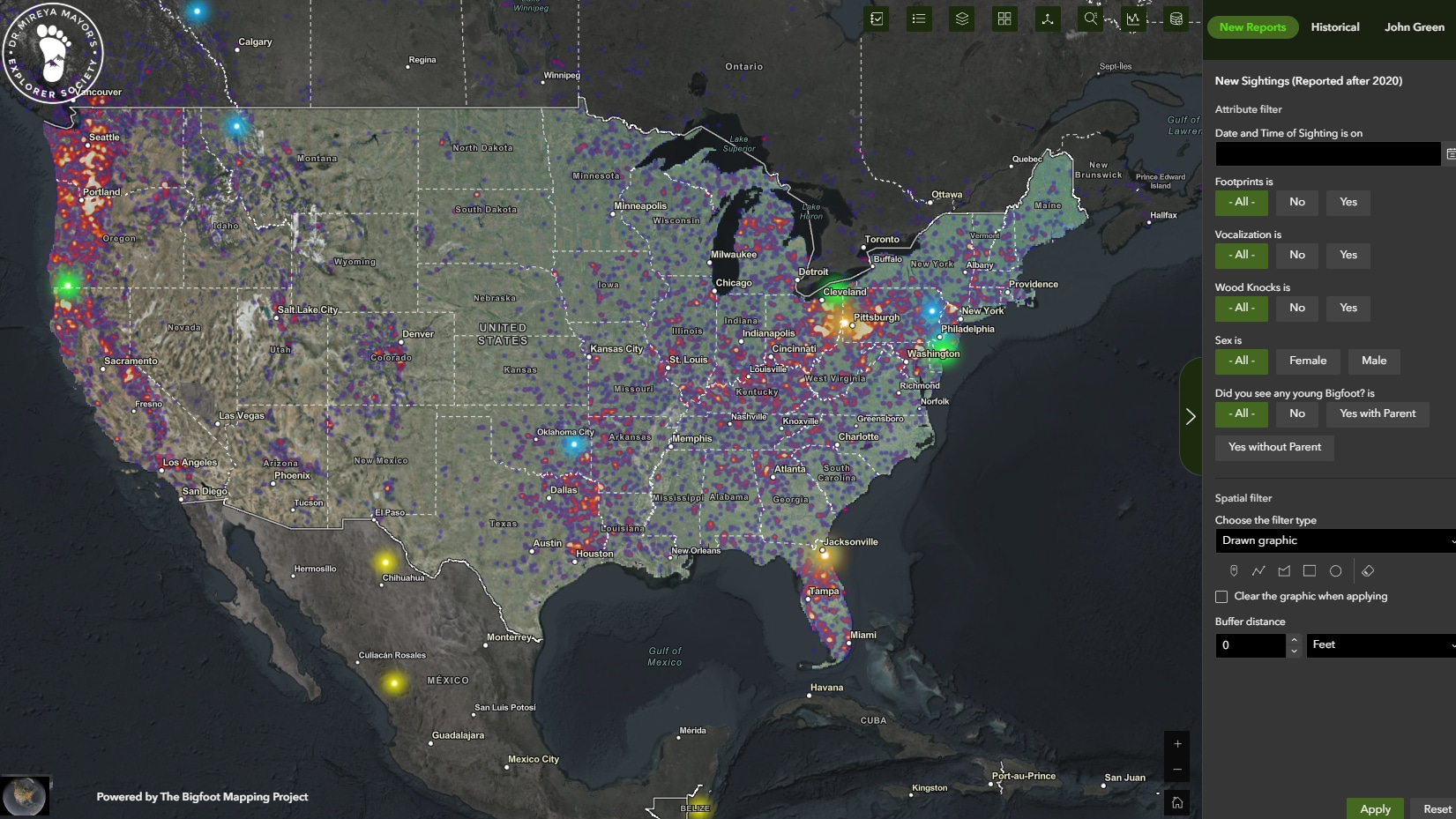Viewport: 1456px width, 819px height.
Task: Select the circle draw tool
Action: (x=1335, y=571)
